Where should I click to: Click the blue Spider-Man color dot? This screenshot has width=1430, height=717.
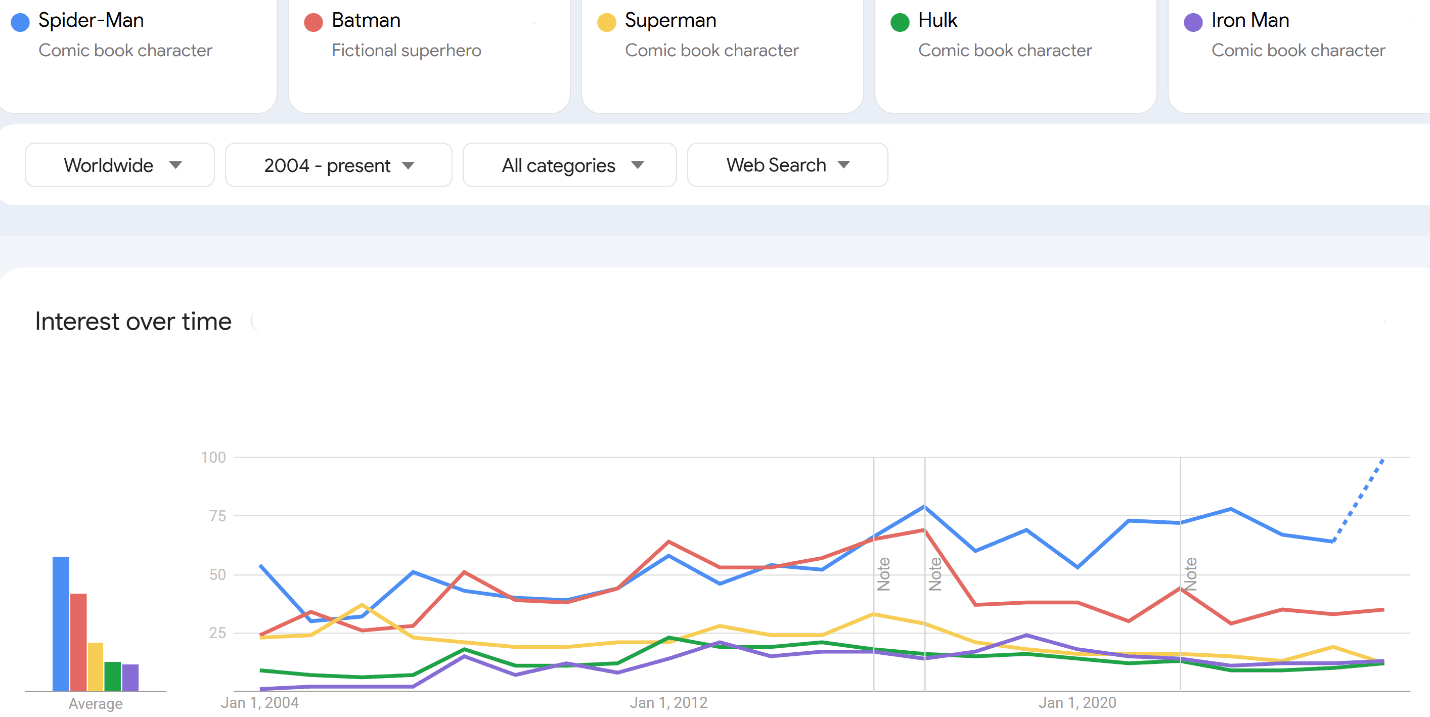pyautogui.click(x=19, y=22)
